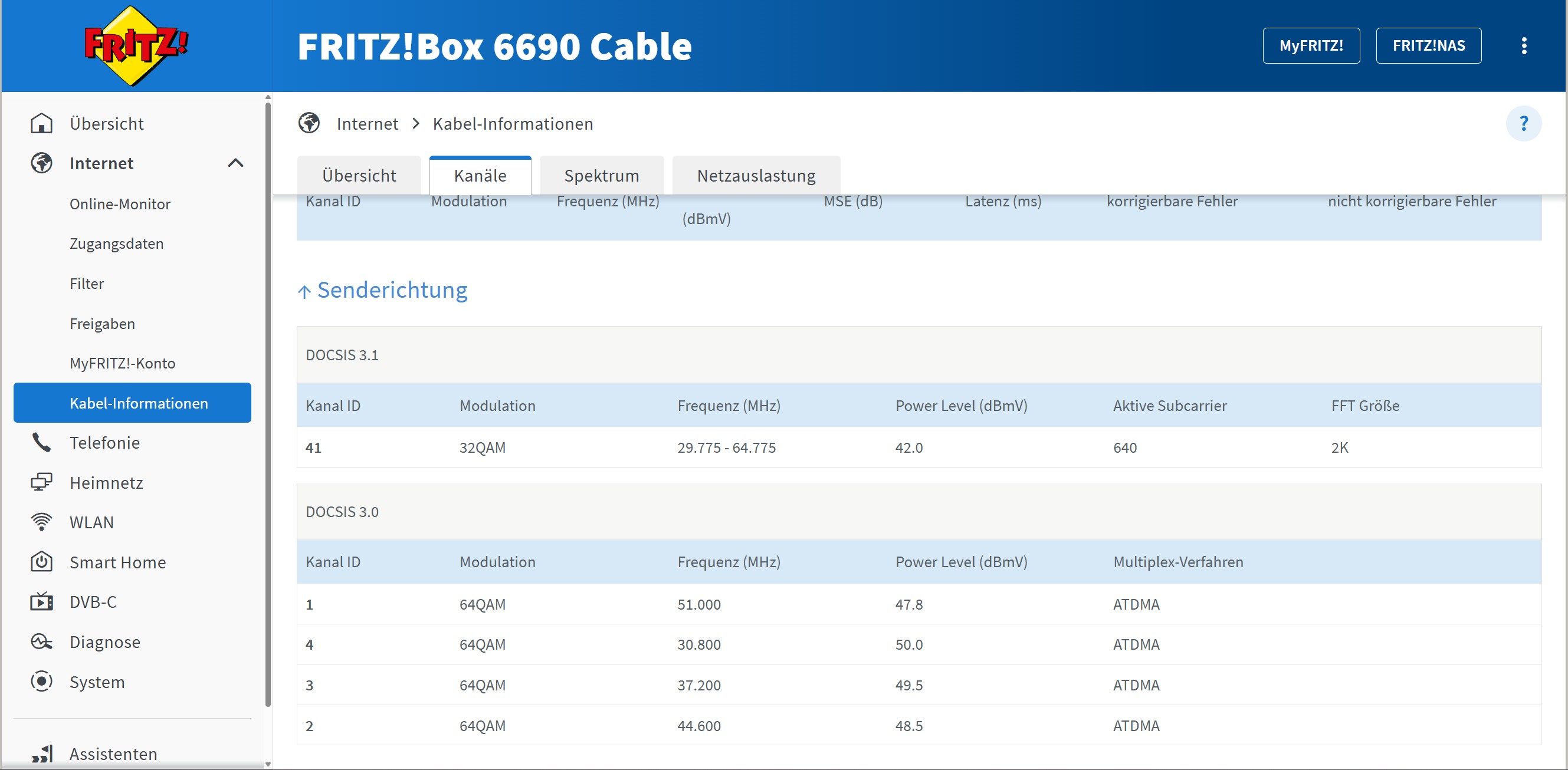This screenshot has height=770, width=1568.
Task: Click the 640 active subcarrier value
Action: 1125,447
